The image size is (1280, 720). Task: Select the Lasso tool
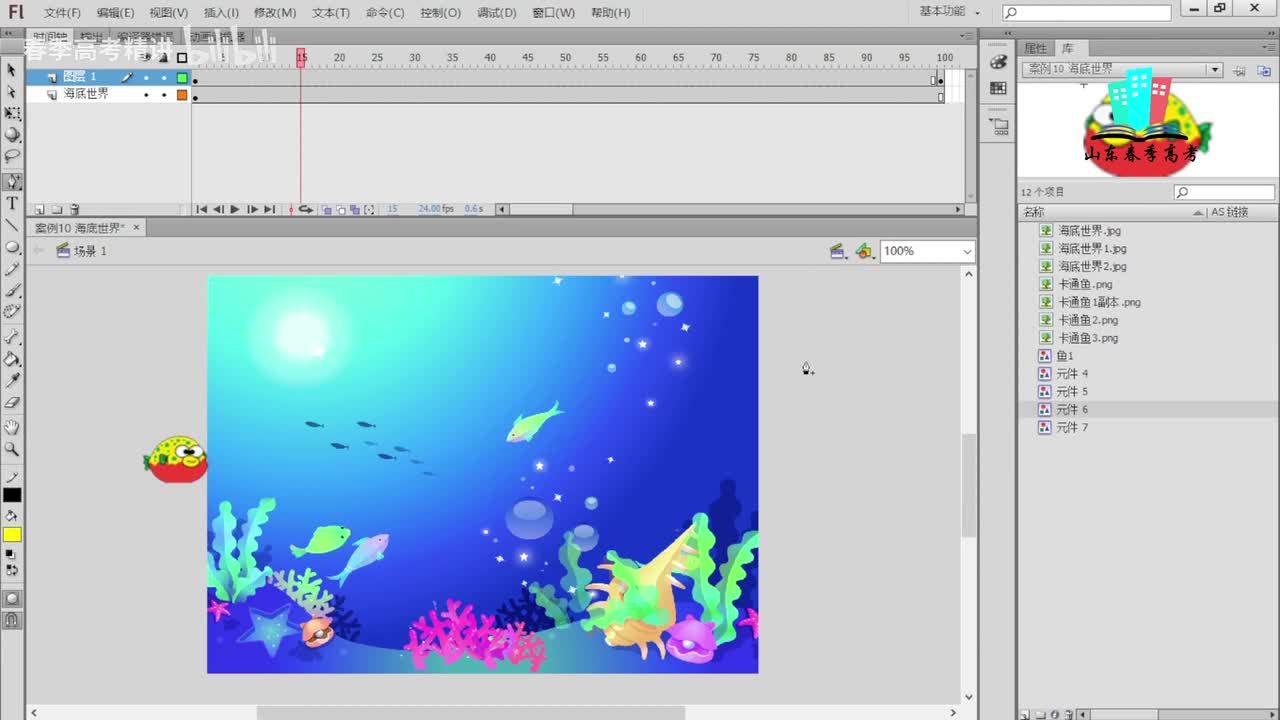[x=12, y=157]
